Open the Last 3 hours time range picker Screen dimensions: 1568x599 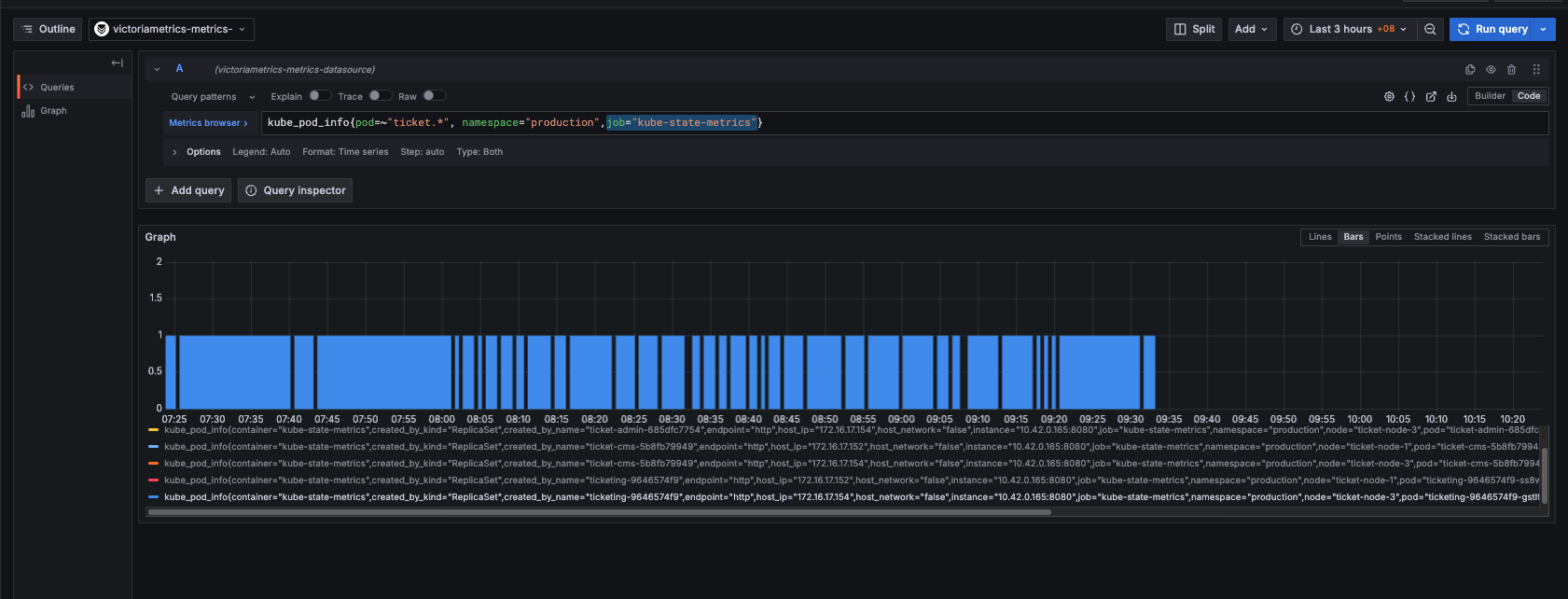(1349, 29)
